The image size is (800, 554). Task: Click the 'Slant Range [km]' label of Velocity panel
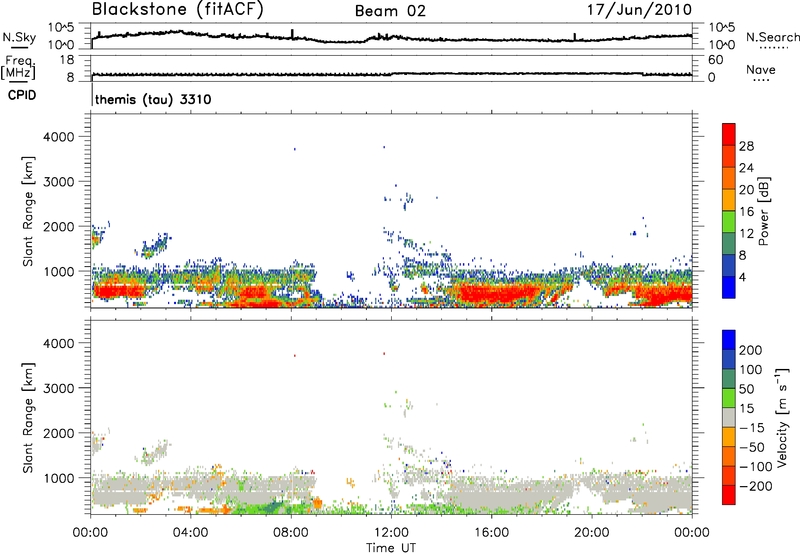[29, 417]
